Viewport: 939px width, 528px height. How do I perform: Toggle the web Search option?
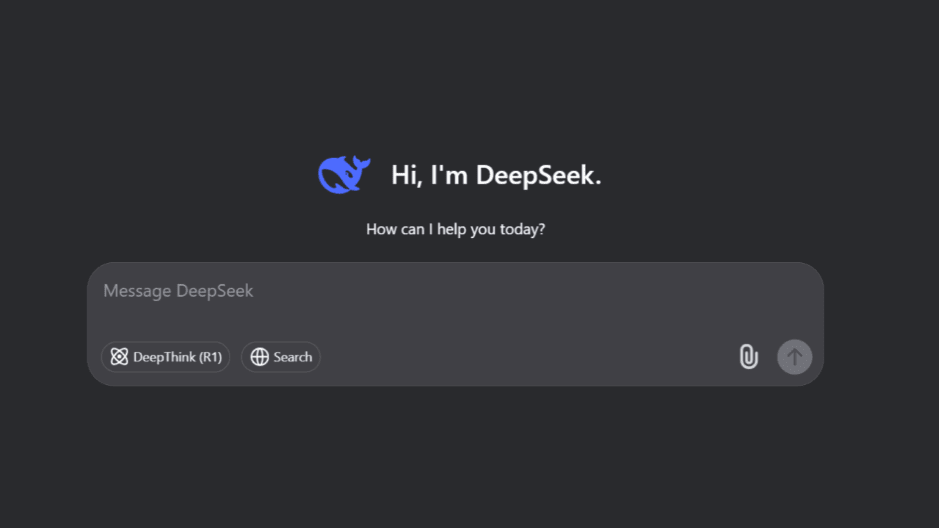click(x=280, y=357)
